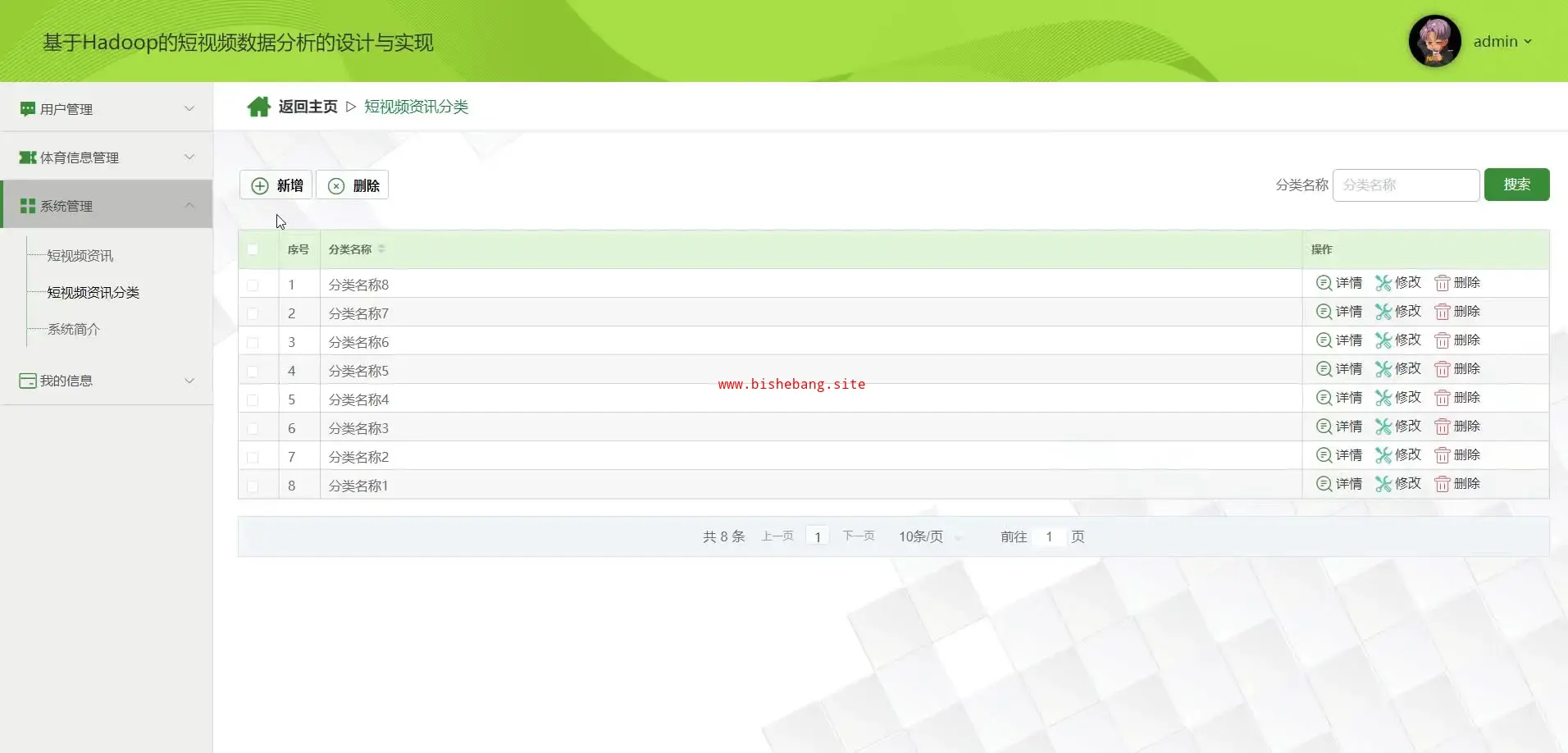Edit 分类名称6 with 修改
Viewport: 1568px width, 753px height.
(x=1398, y=340)
